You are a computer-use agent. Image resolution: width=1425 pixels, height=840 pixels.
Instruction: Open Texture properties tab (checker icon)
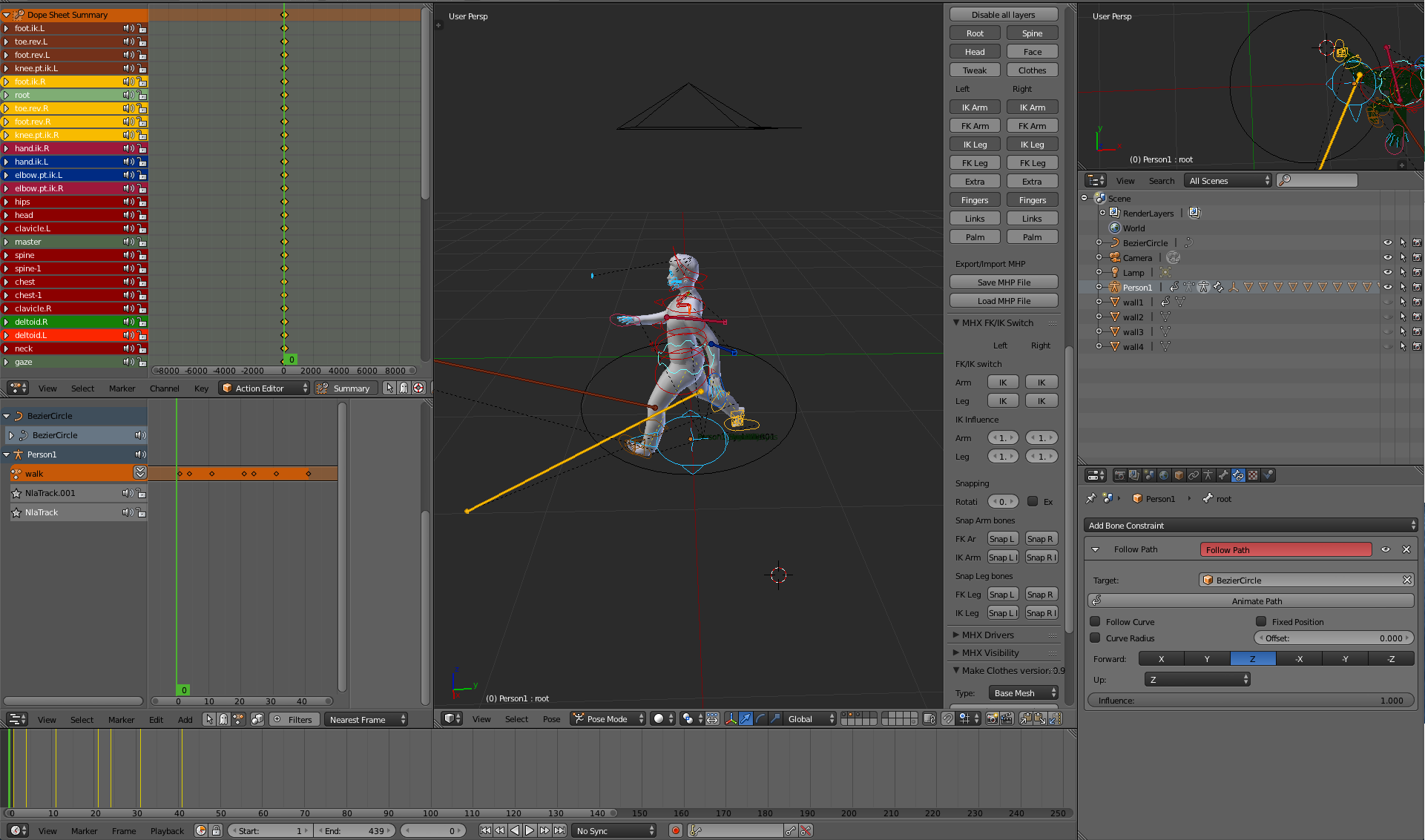click(1253, 475)
